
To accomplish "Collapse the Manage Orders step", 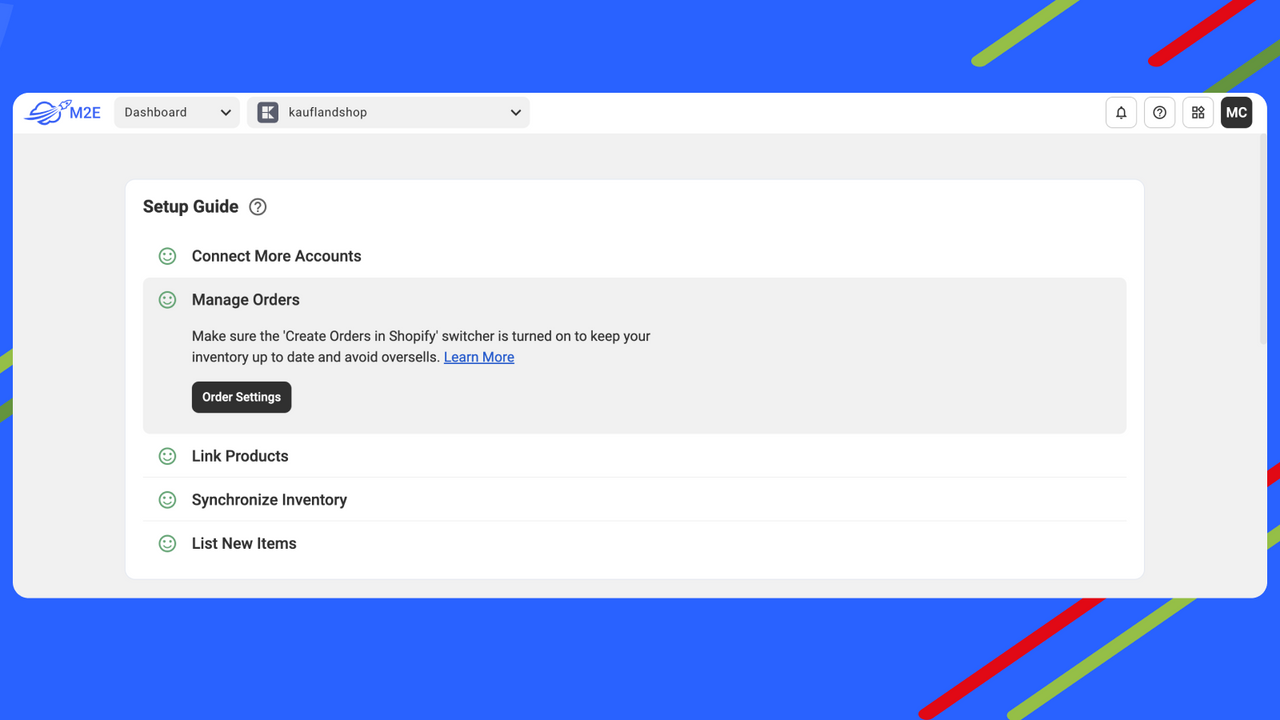I will point(634,300).
